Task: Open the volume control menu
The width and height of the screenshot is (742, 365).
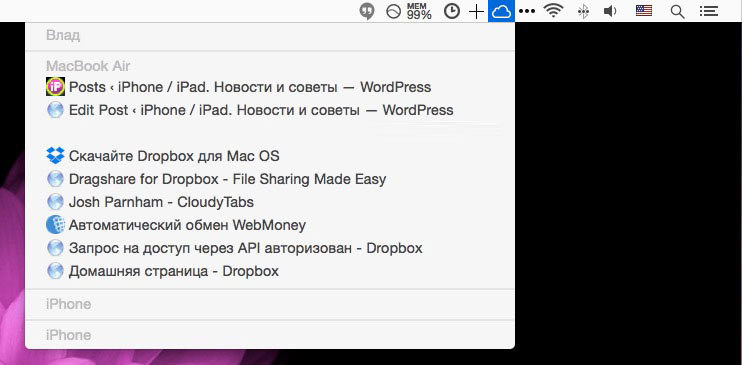Action: (x=610, y=11)
